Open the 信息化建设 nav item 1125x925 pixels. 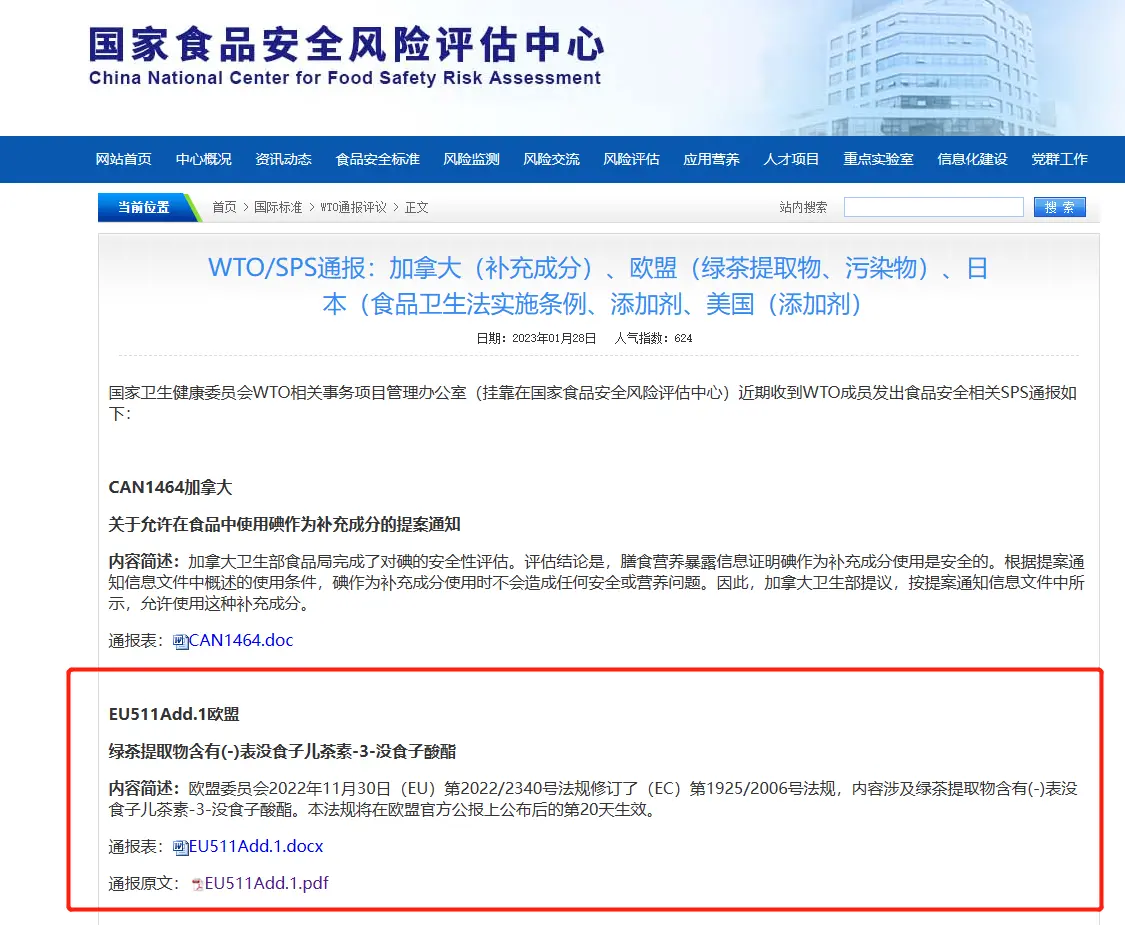tap(972, 159)
